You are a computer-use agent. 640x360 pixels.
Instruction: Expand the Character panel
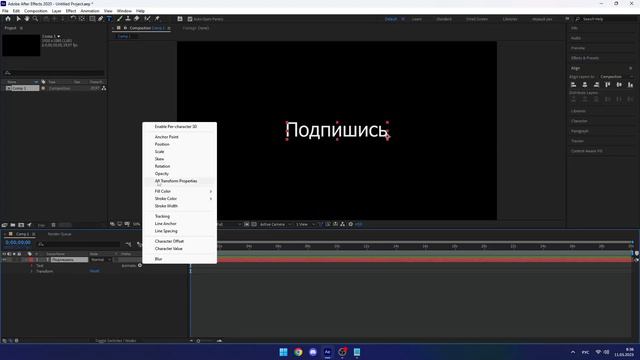click(x=579, y=121)
